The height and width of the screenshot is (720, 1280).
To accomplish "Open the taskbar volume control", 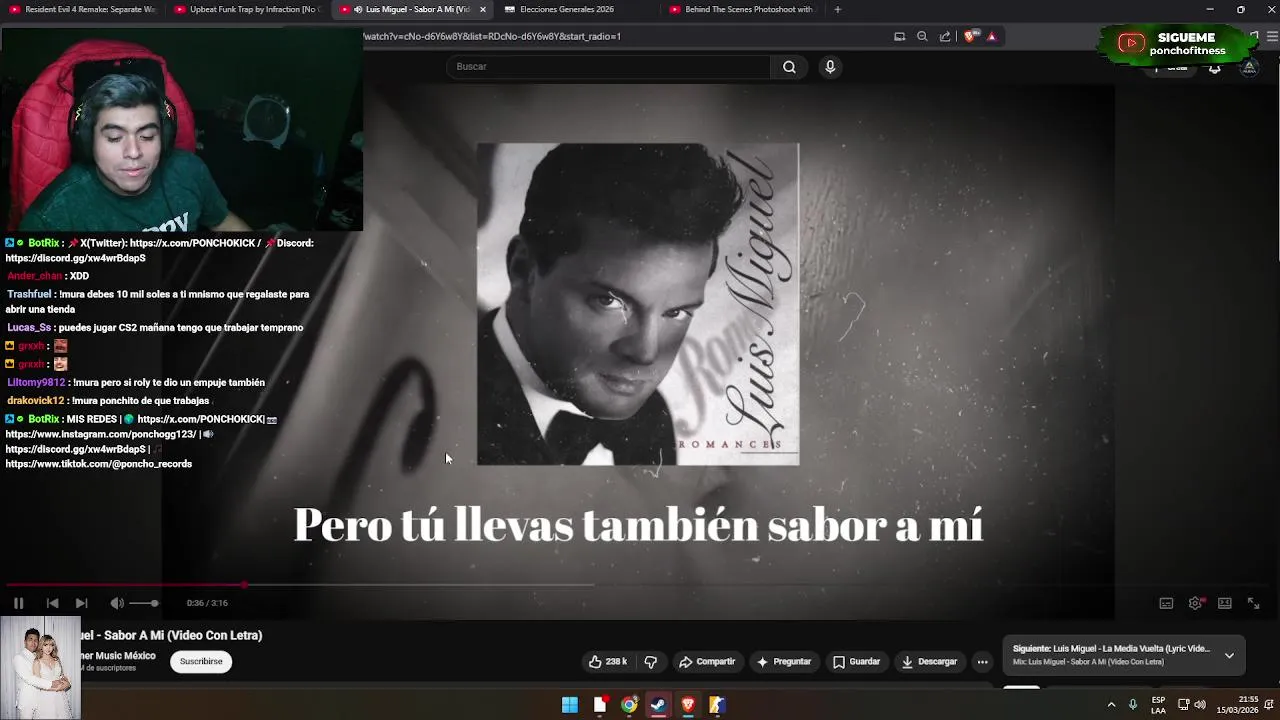I will (1200, 705).
